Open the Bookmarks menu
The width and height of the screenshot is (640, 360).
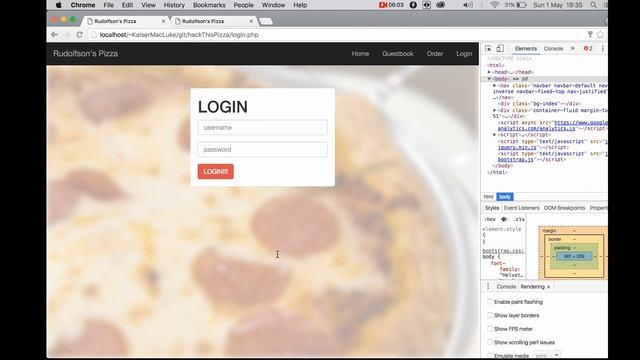(x=209, y=5)
